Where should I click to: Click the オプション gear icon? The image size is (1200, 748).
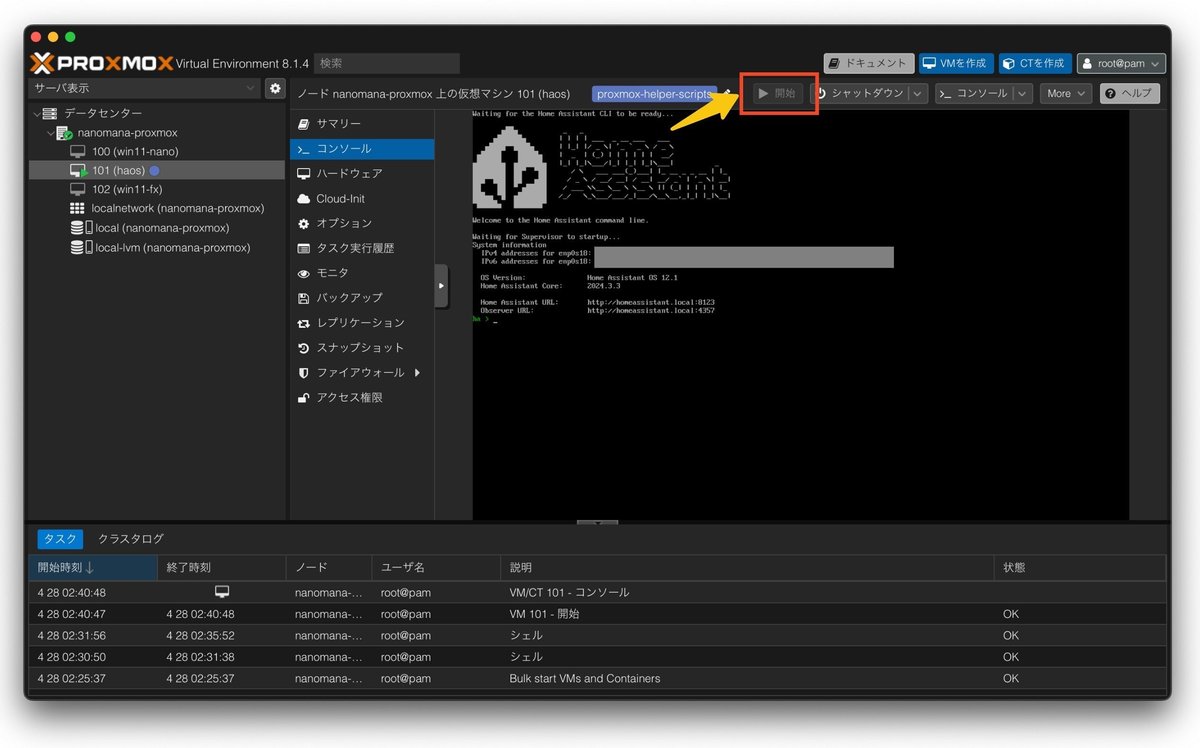point(304,223)
